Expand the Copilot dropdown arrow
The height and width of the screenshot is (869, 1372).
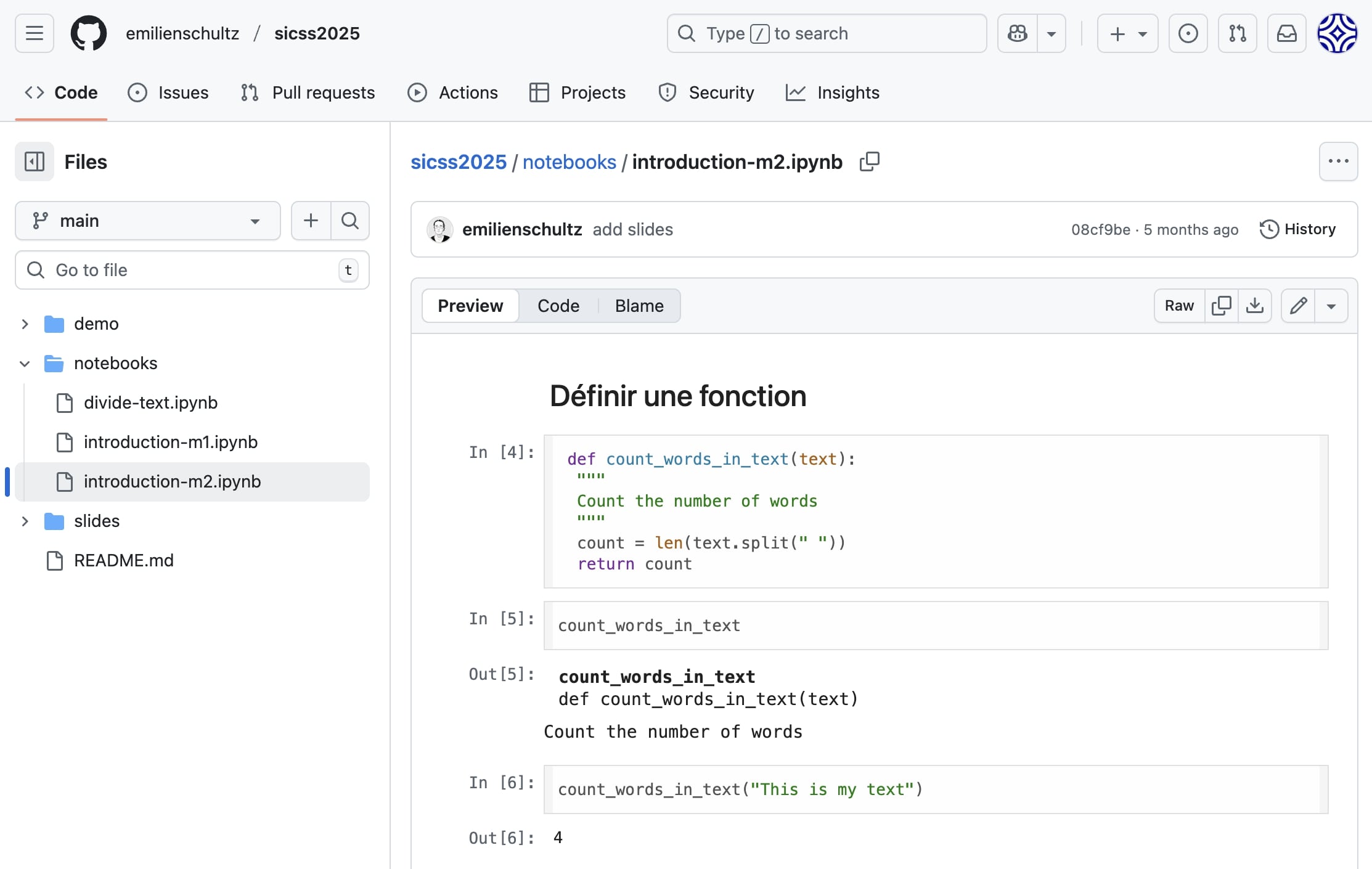[x=1052, y=33]
